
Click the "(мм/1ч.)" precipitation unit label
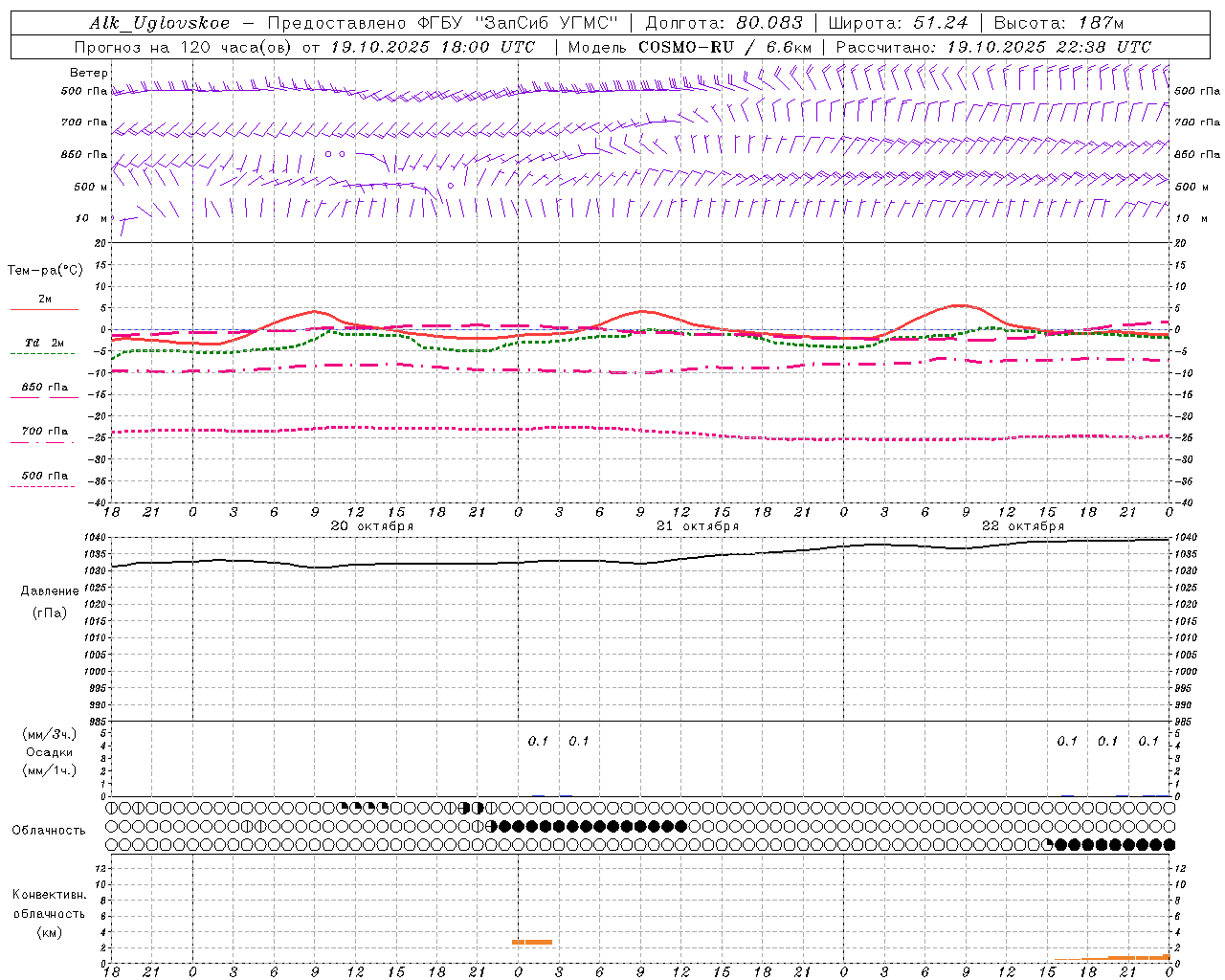50,770
